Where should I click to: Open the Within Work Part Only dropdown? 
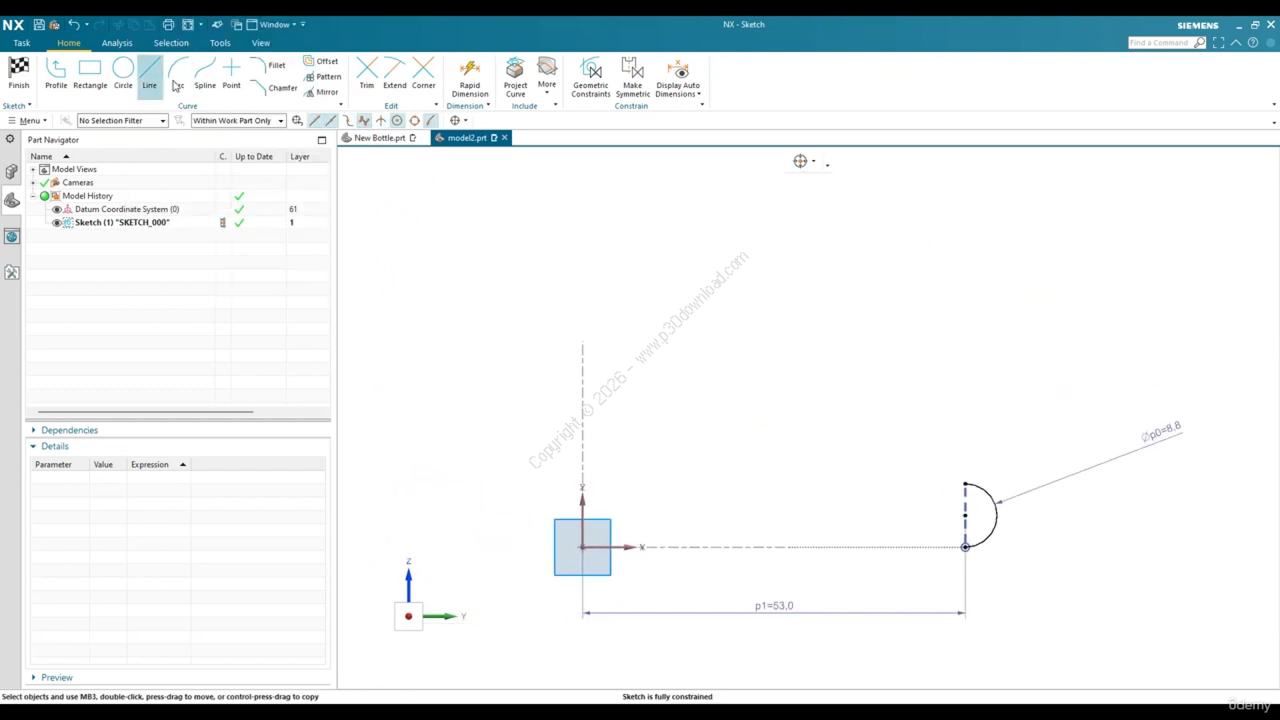[x=238, y=120]
